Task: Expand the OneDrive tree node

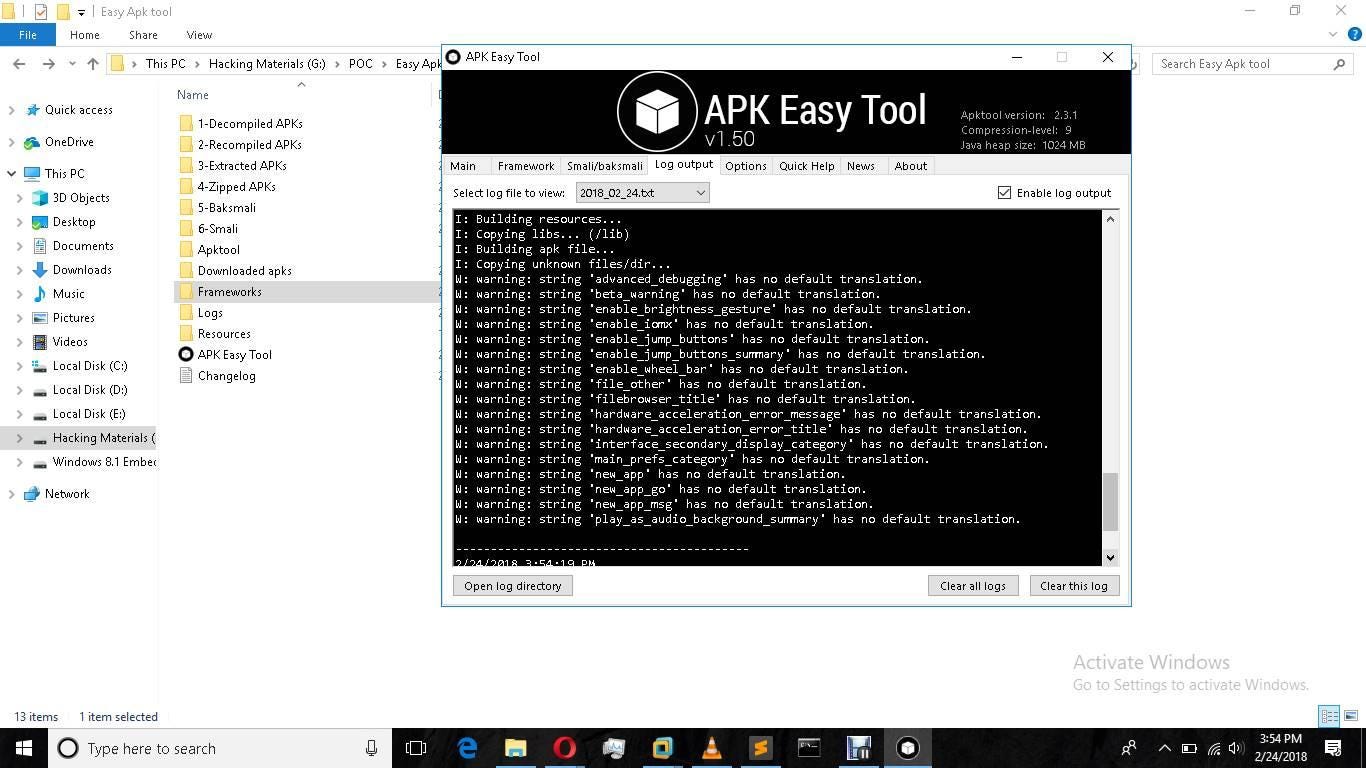Action: pyautogui.click(x=11, y=142)
